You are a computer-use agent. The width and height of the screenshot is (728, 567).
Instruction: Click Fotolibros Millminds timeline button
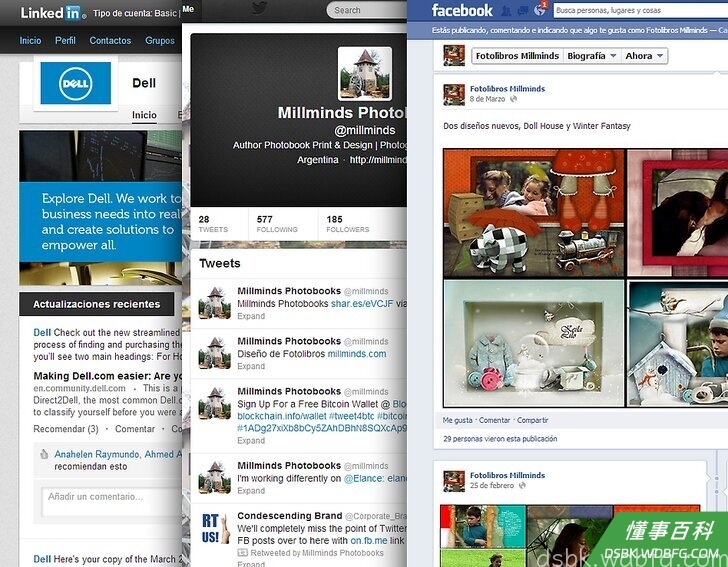517,56
